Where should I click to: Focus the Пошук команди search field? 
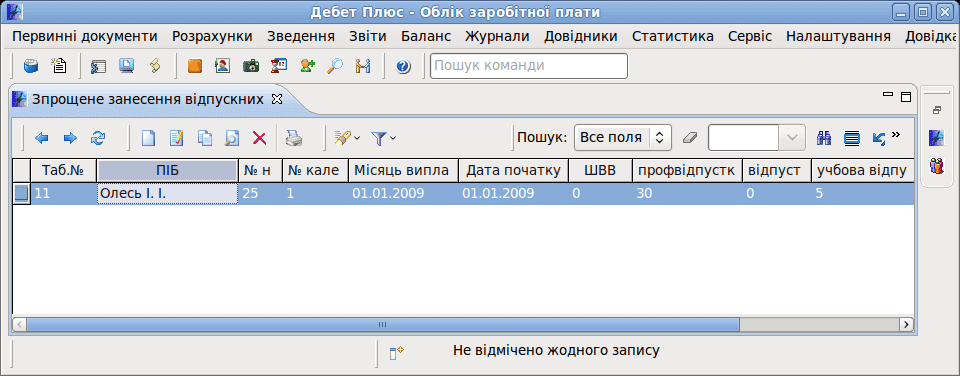[x=529, y=66]
